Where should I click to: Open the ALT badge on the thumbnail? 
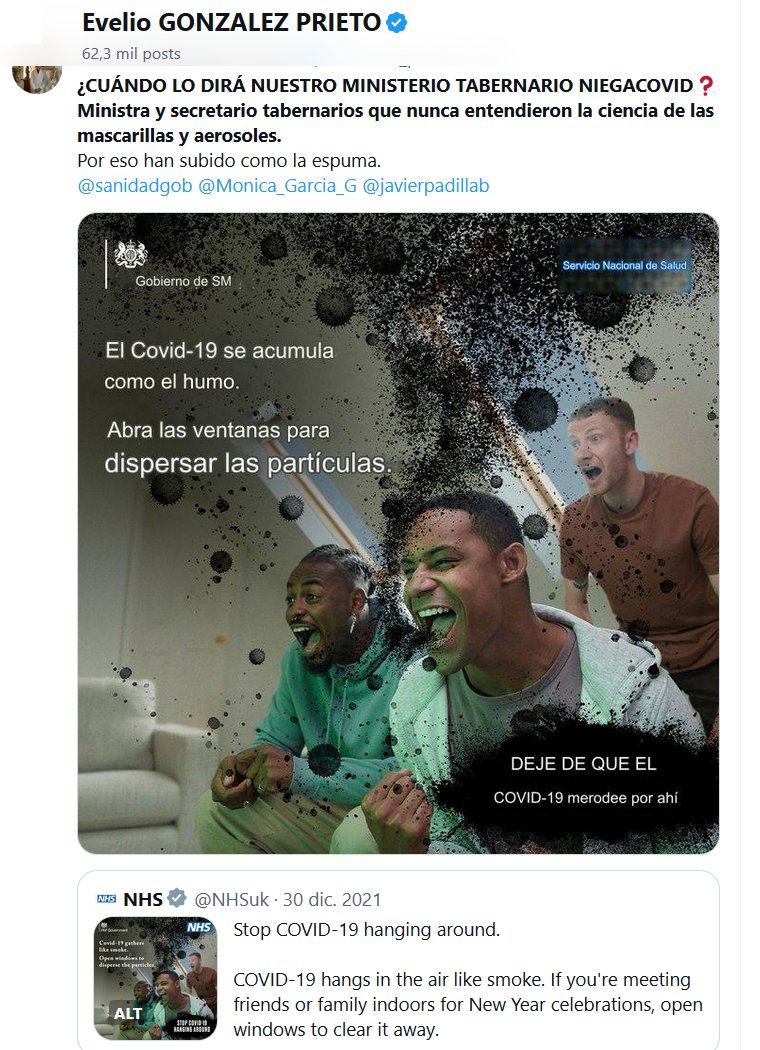[x=128, y=1013]
